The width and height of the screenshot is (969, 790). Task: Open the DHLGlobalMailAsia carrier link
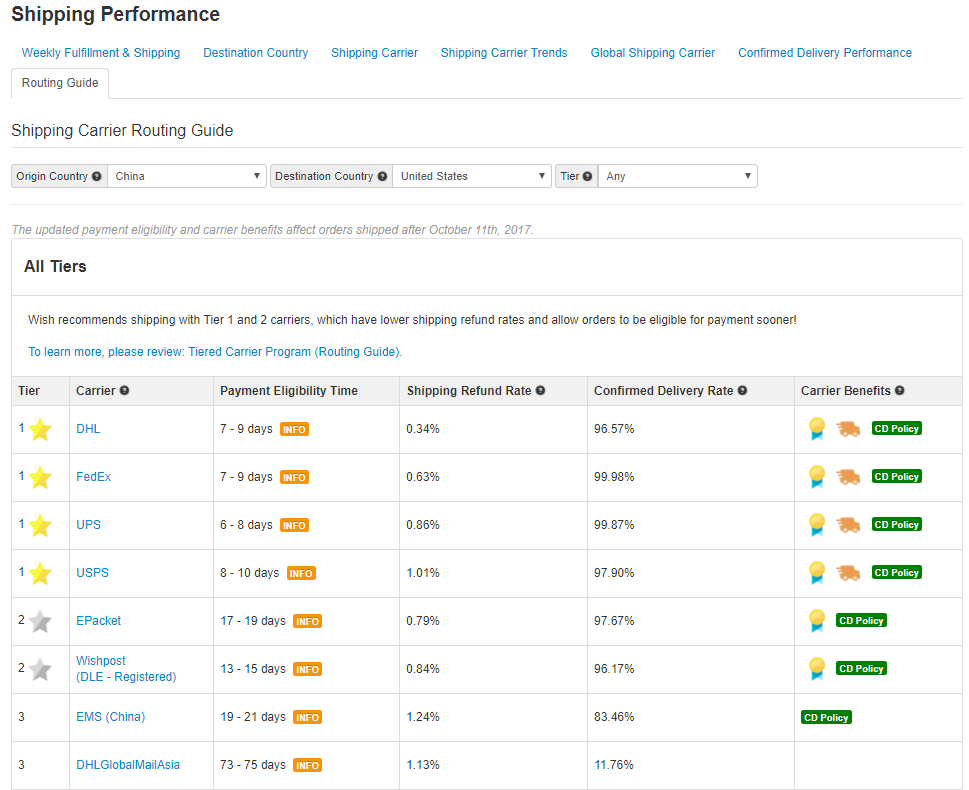point(128,765)
